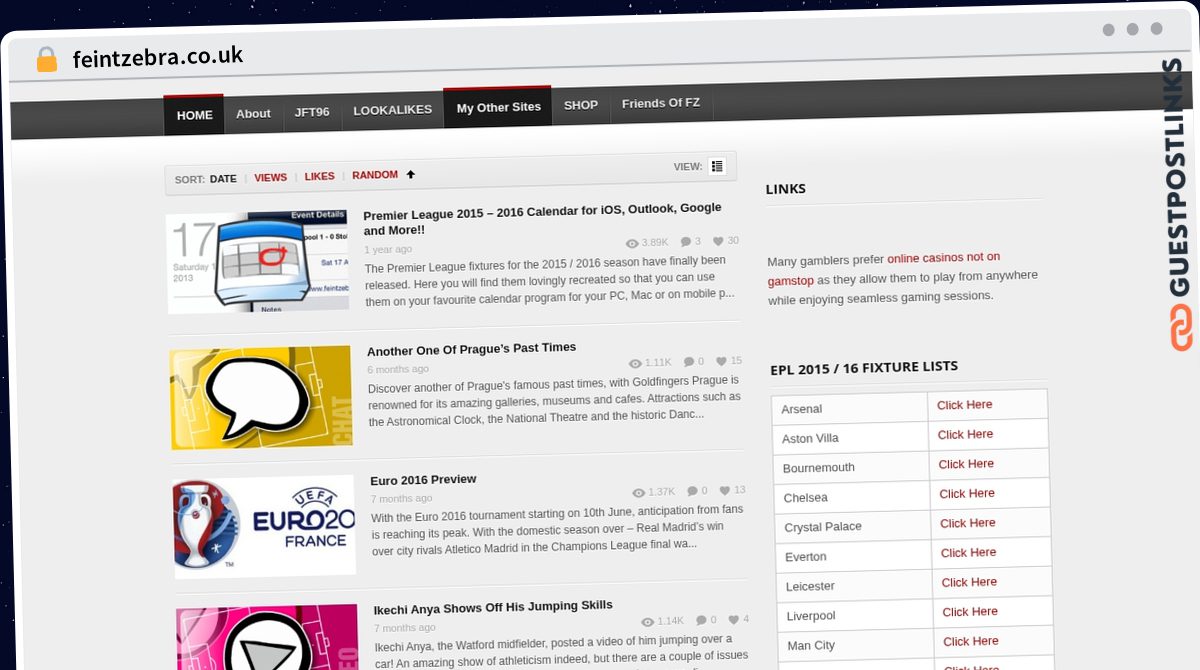This screenshot has width=1200, height=670.
Task: Click Here for Leicester fixtures
Action: pos(969,582)
